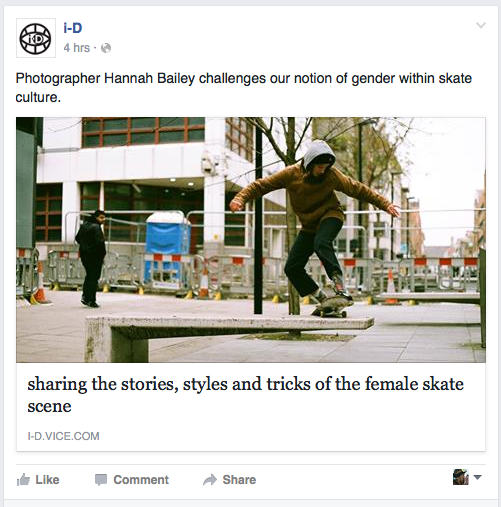Click the public globe privacy icon

pos(106,48)
